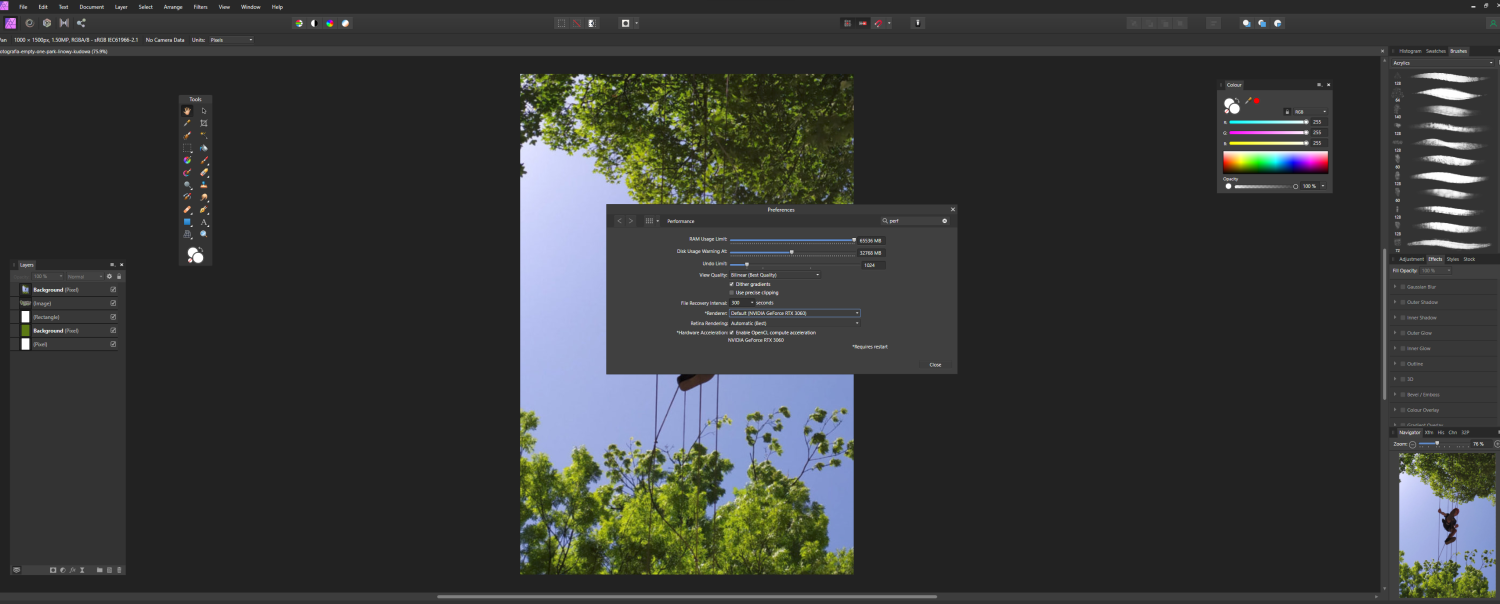The image size is (1500, 604).
Task: Choose the Rectangle shape tool
Action: (x=187, y=222)
